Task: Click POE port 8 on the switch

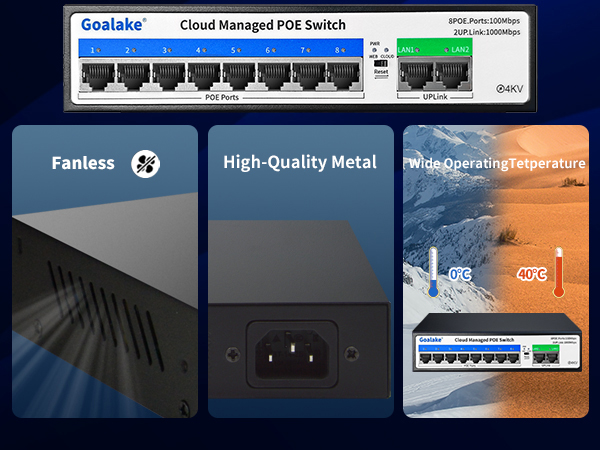Action: (x=343, y=76)
